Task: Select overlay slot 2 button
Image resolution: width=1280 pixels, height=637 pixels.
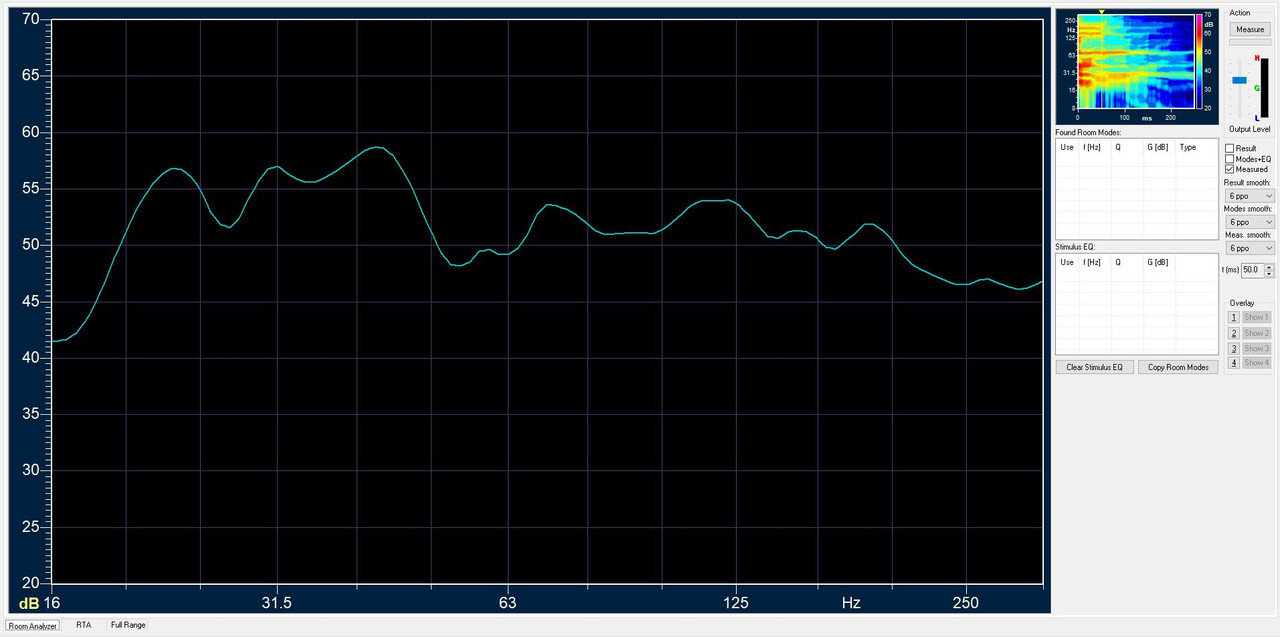Action: 1234,333
